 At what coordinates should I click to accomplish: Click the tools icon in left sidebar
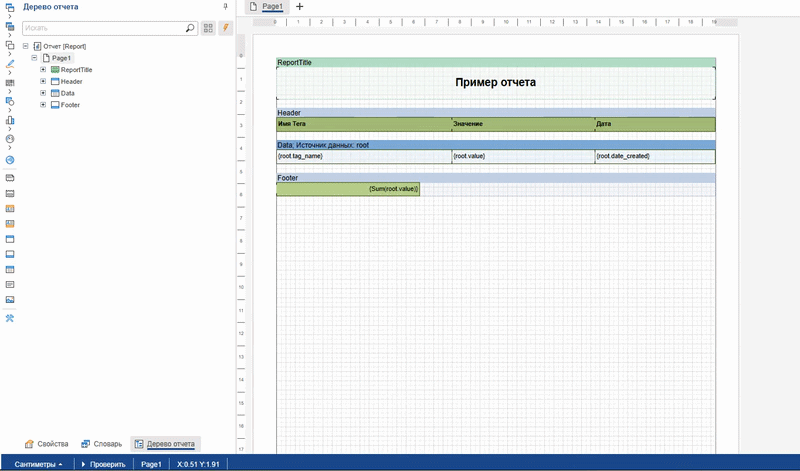(10, 318)
